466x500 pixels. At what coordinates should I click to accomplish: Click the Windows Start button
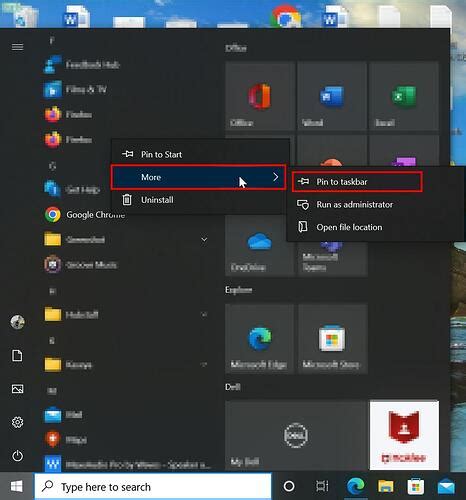17,486
